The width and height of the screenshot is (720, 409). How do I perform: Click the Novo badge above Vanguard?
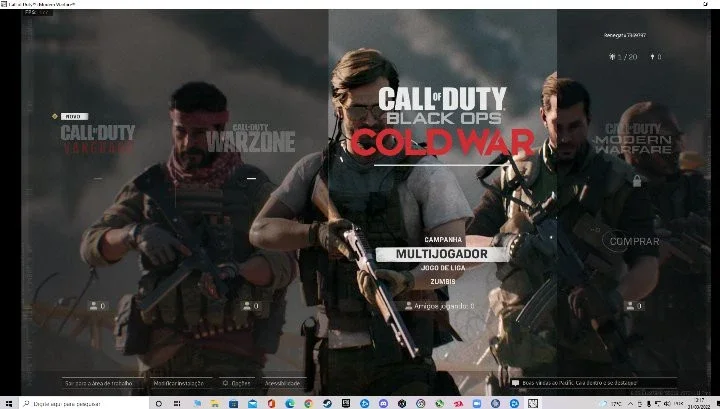[74, 117]
